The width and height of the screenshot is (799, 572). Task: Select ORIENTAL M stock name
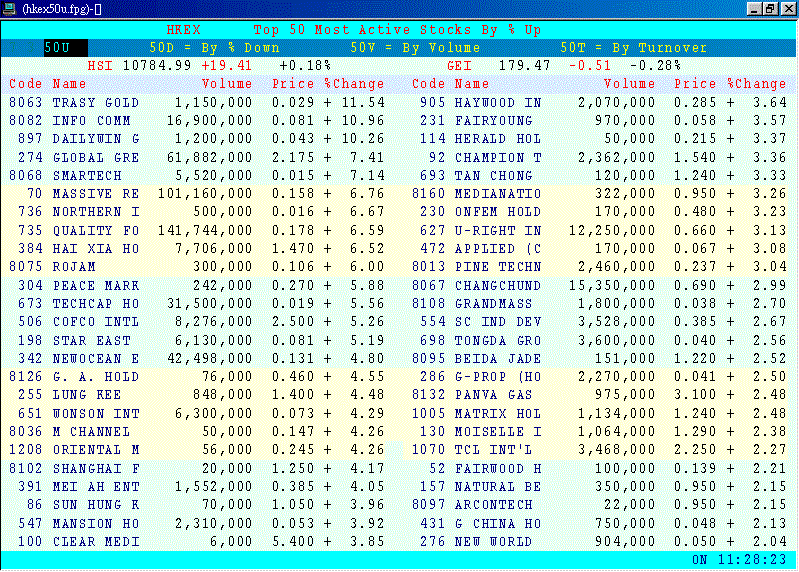tap(96, 450)
